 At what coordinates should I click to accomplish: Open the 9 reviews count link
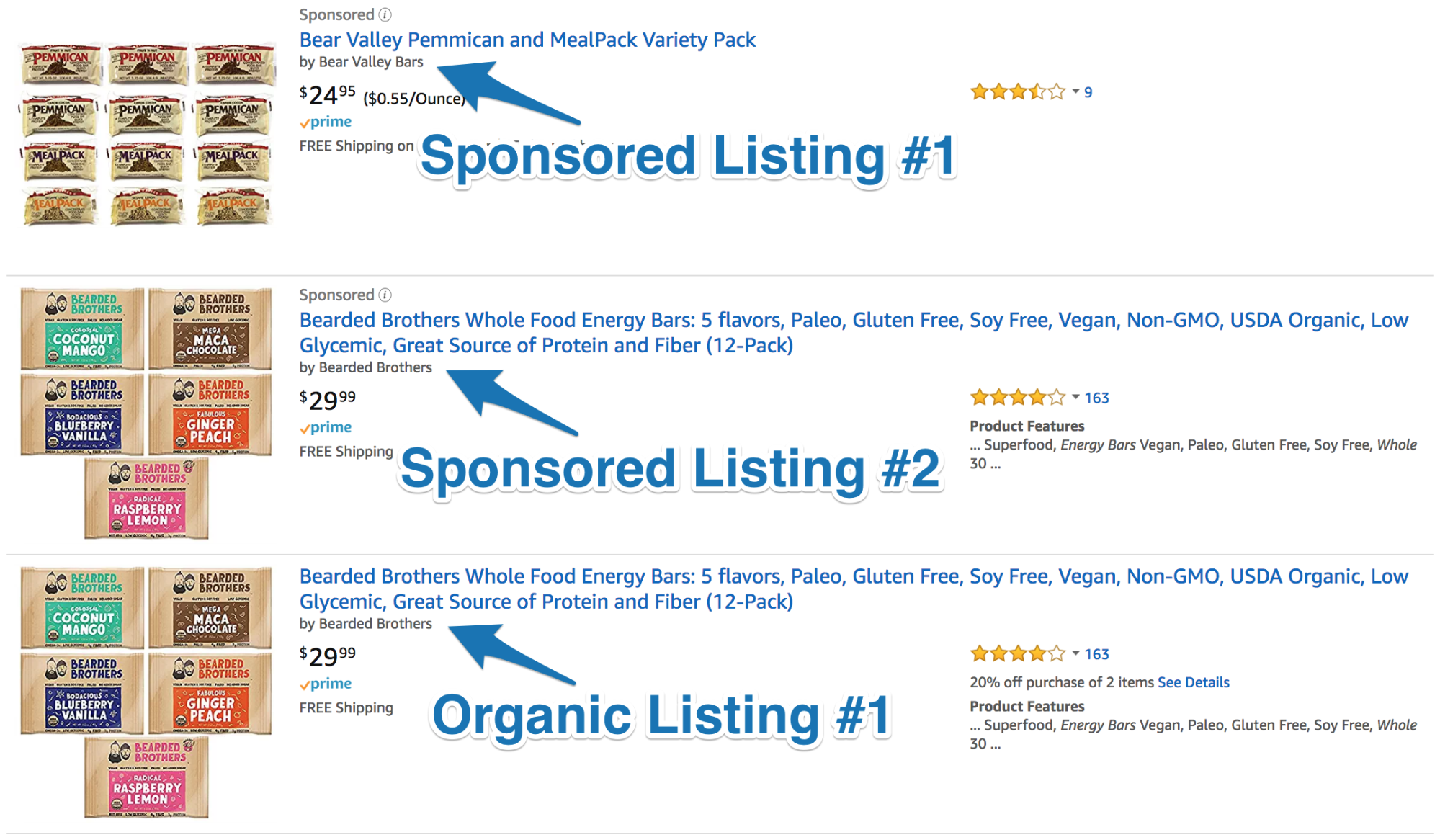click(1088, 92)
